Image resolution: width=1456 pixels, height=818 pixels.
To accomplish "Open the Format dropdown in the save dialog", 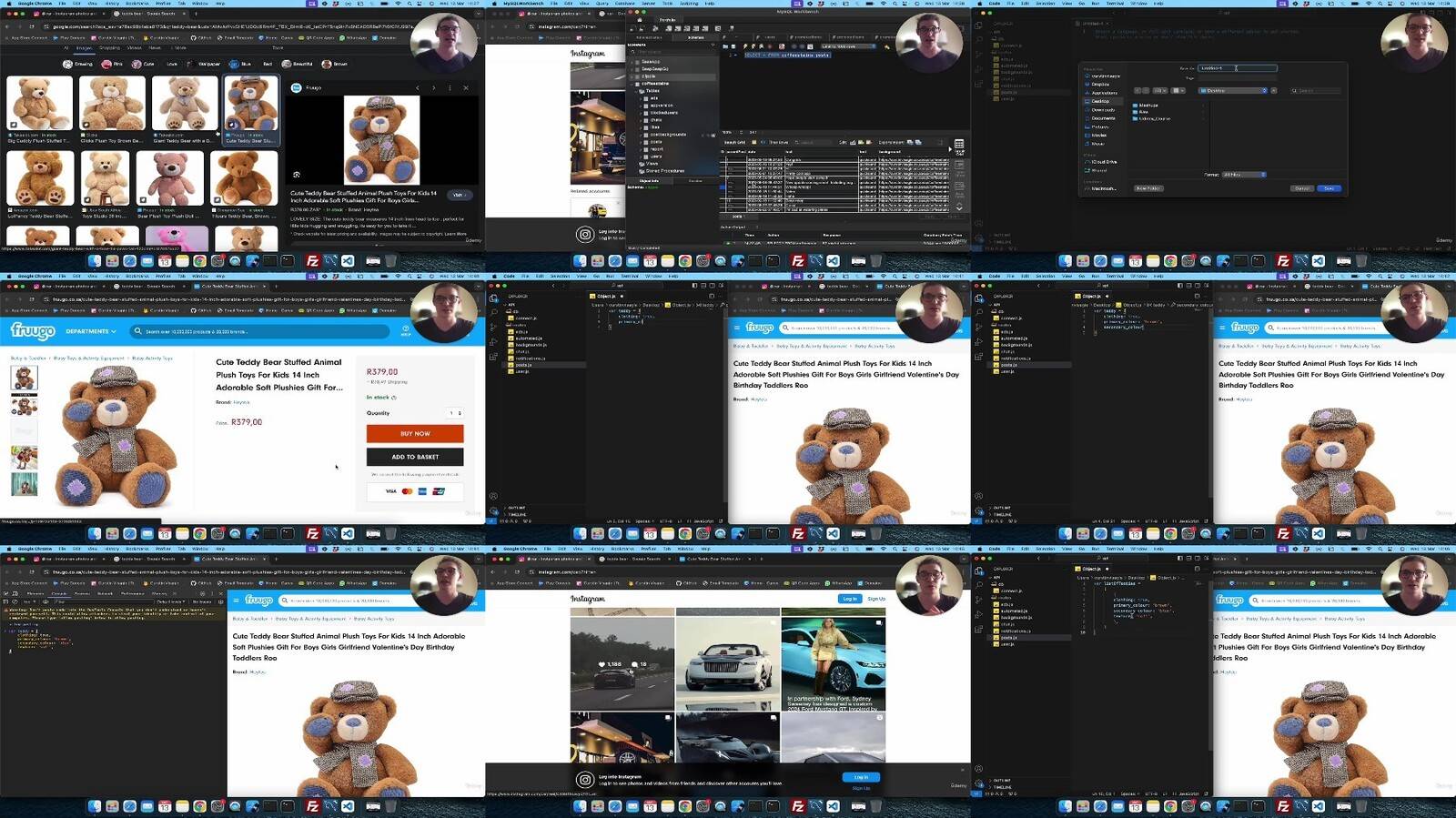I will click(1244, 175).
